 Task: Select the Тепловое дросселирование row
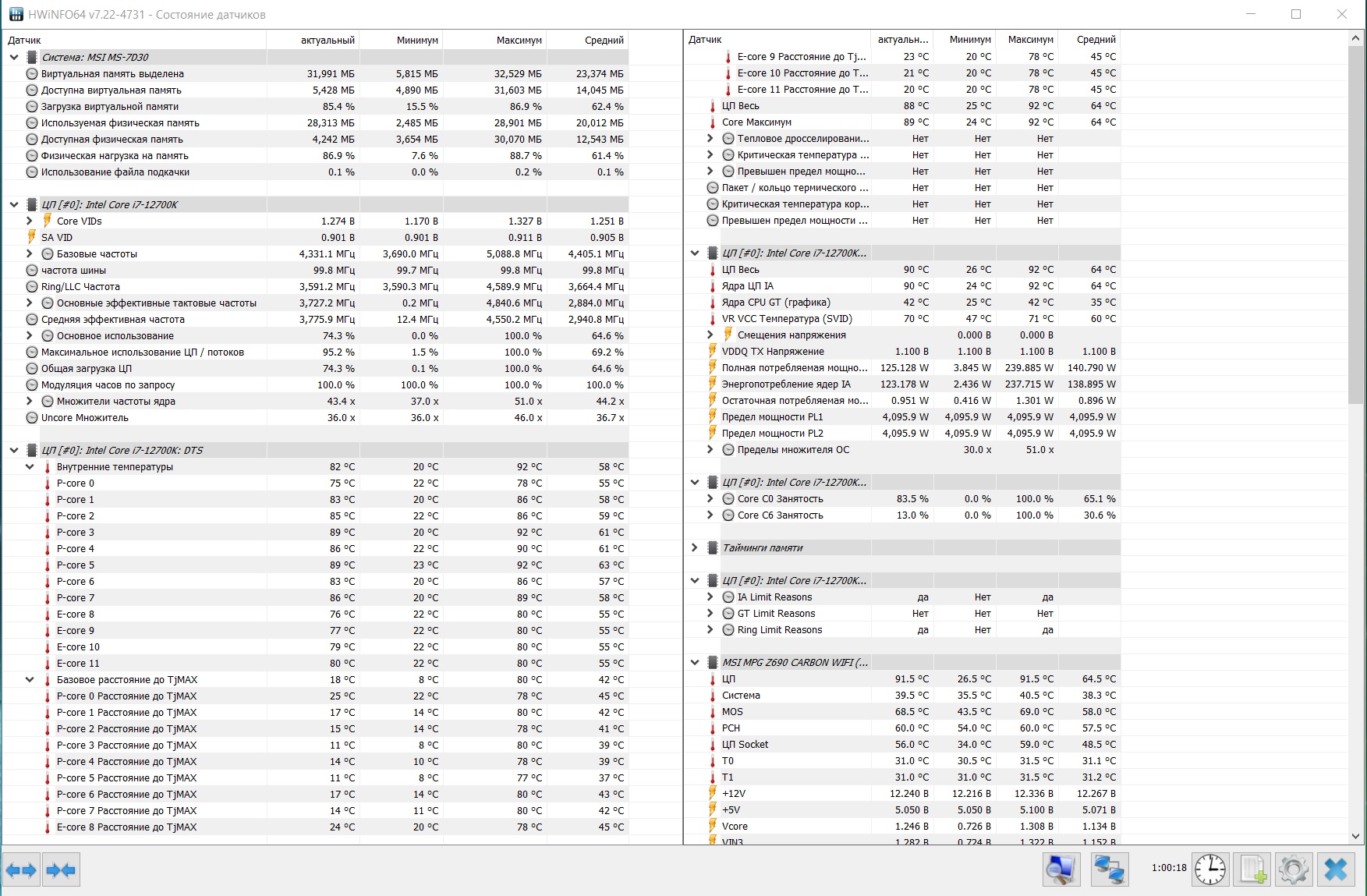point(902,138)
